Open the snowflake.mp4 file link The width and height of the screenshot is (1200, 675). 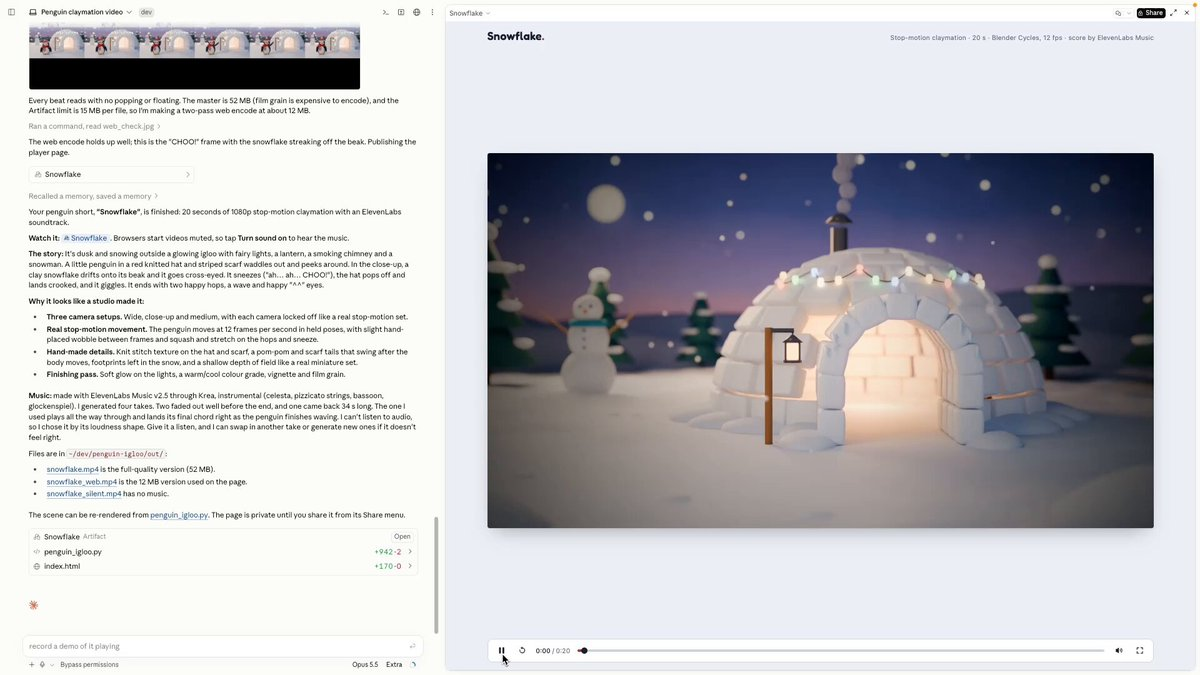[x=72, y=469]
